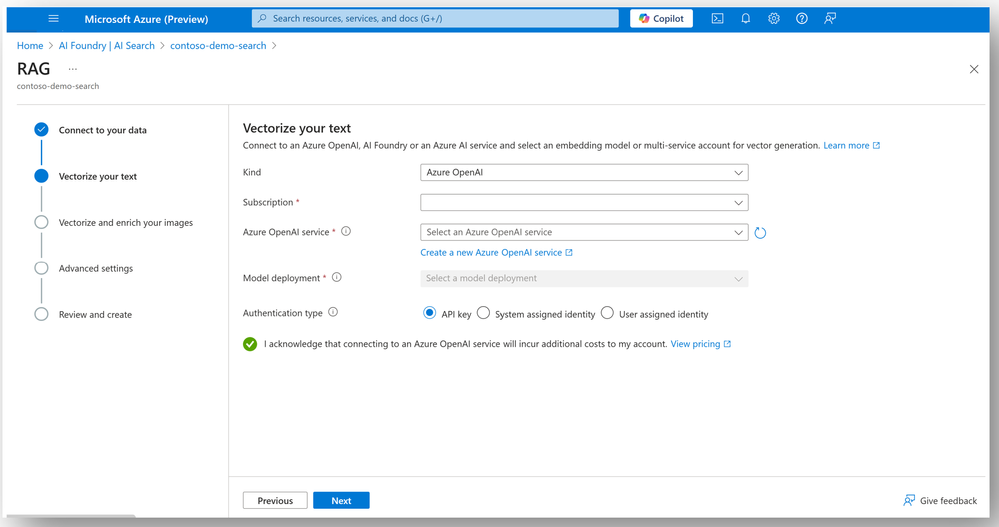Refresh the Azure OpenAI service list
999x527 pixels.
pyautogui.click(x=760, y=233)
